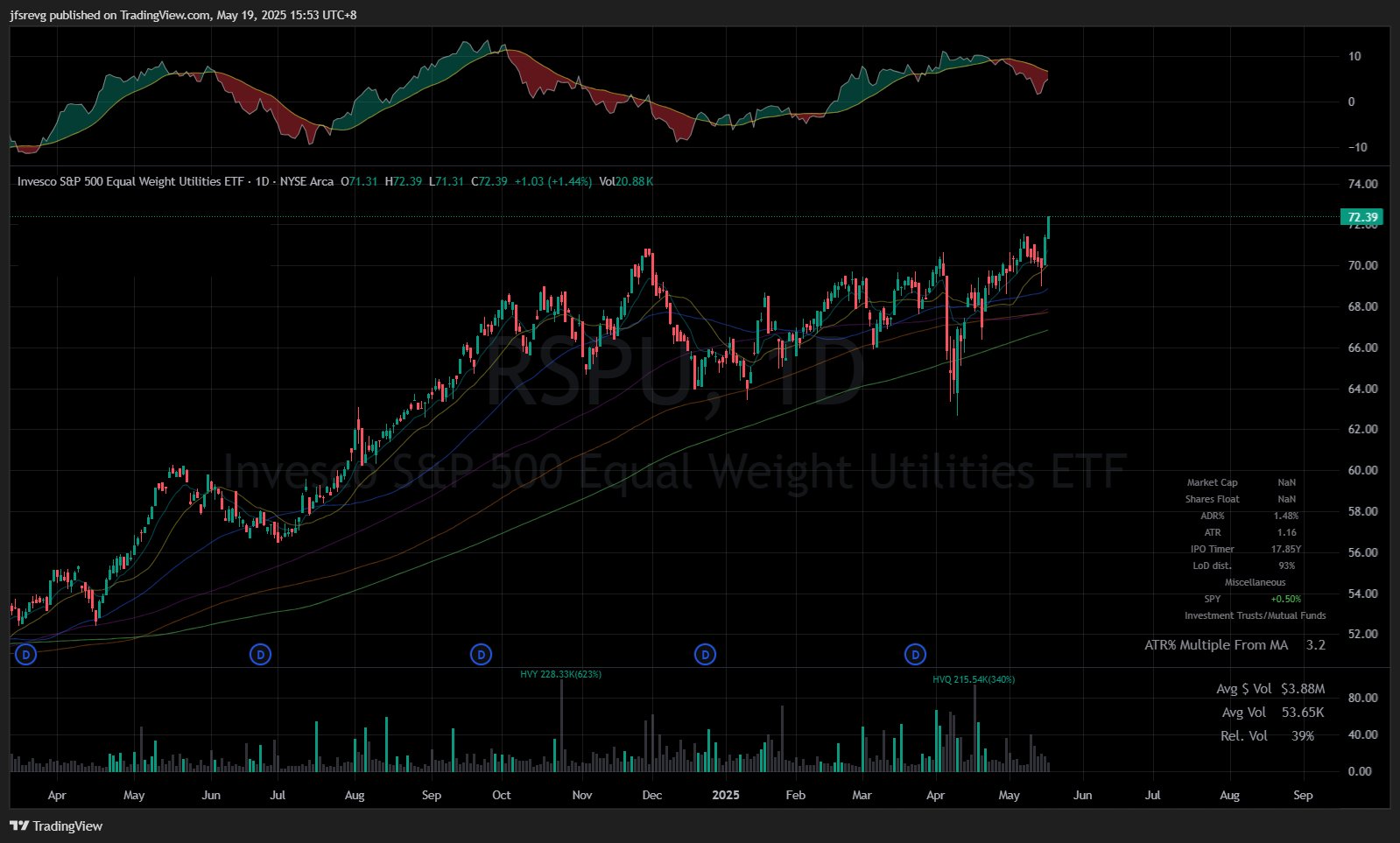Viewport: 1400px width, 843px height.
Task: Open the earliest dividend marker before April 2024
Action: point(26,654)
